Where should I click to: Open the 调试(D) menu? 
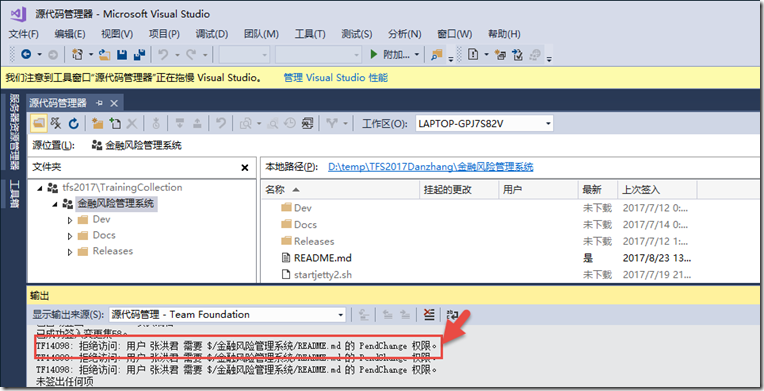(x=212, y=34)
